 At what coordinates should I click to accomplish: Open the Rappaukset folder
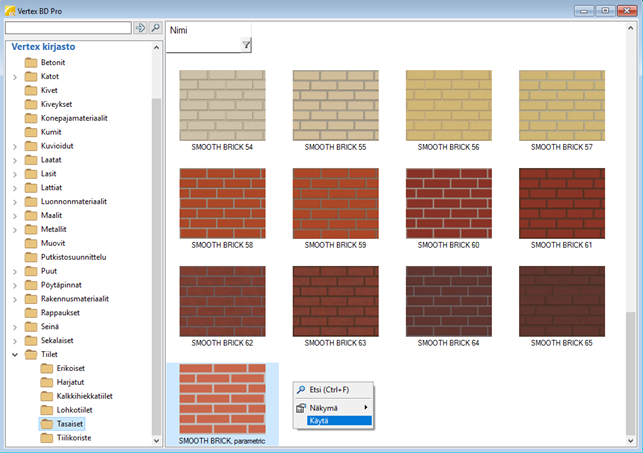[63, 312]
